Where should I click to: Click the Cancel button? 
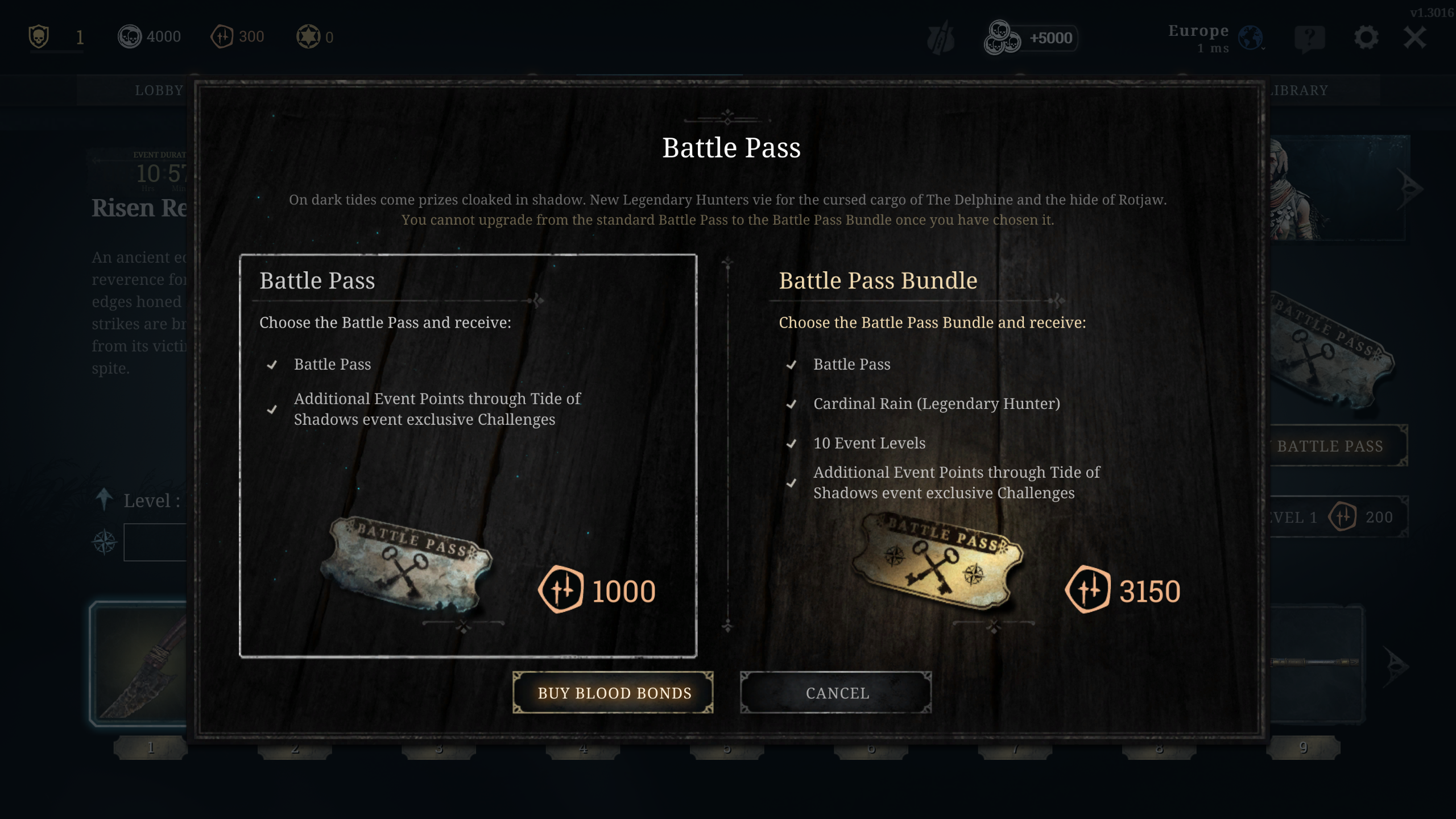point(836,693)
